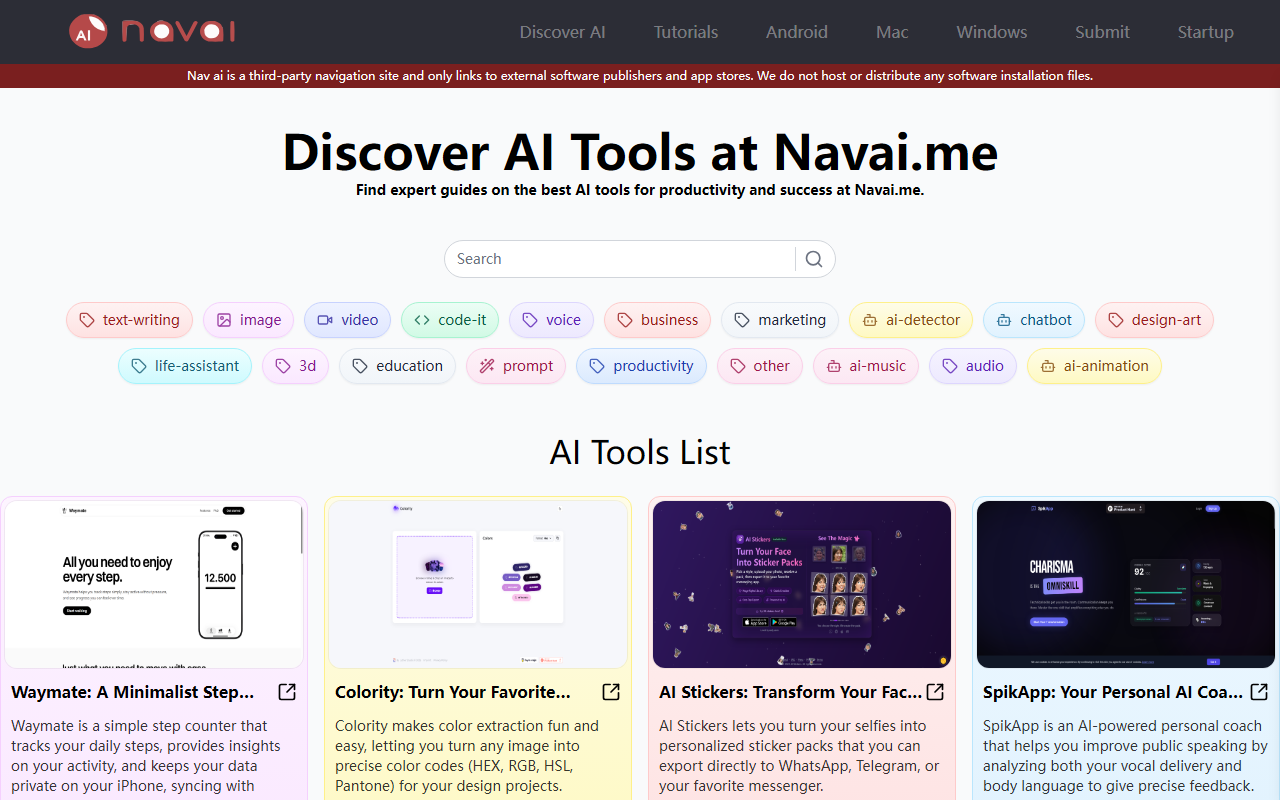Screen dimensions: 1280x800
Task: Select the chatbot category tag
Action: 1034,320
